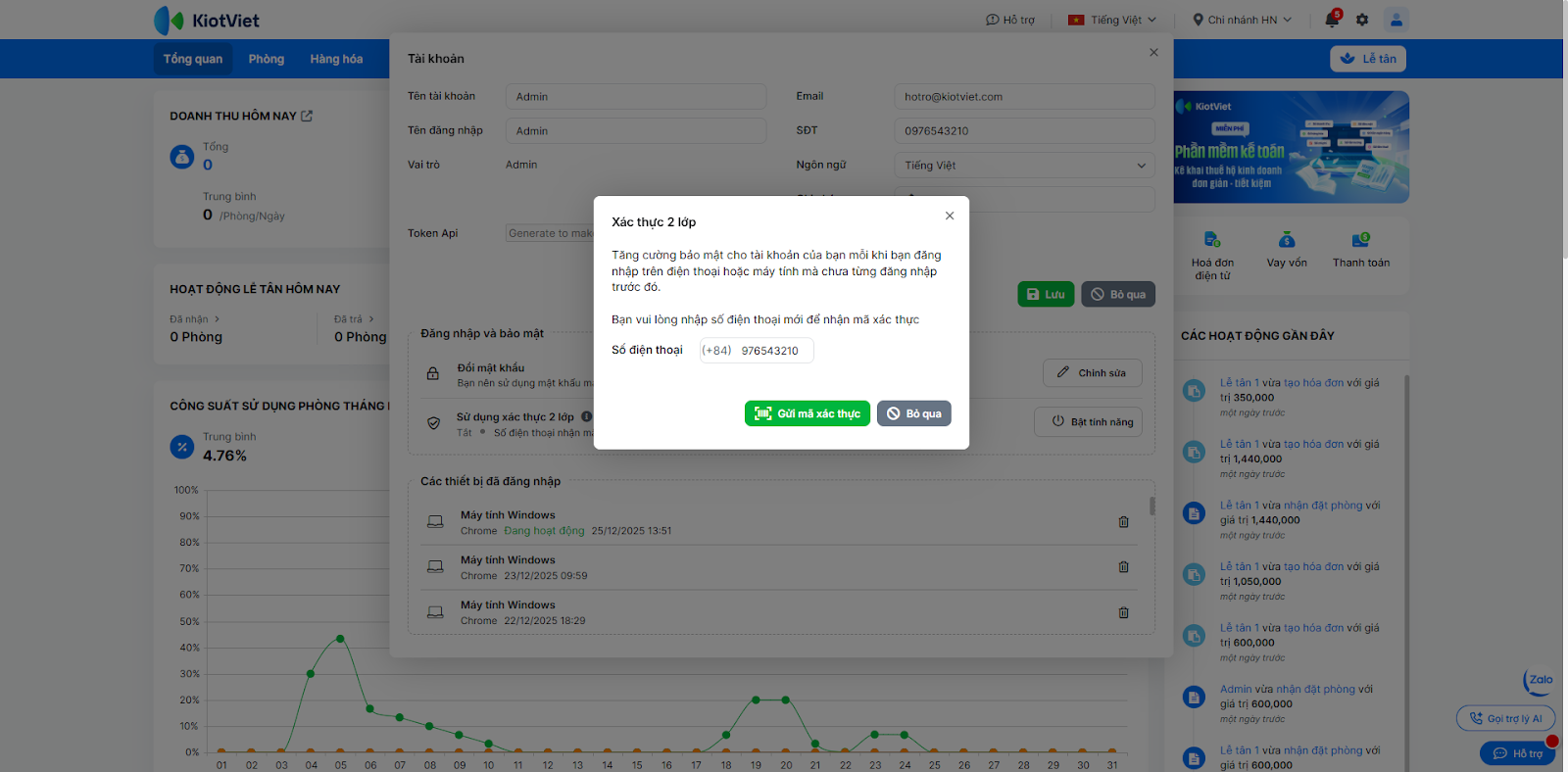This screenshot has width=1568, height=772.
Task: Click Bỏ qua in the Xác thực 2 lớp dialog
Action: (914, 413)
